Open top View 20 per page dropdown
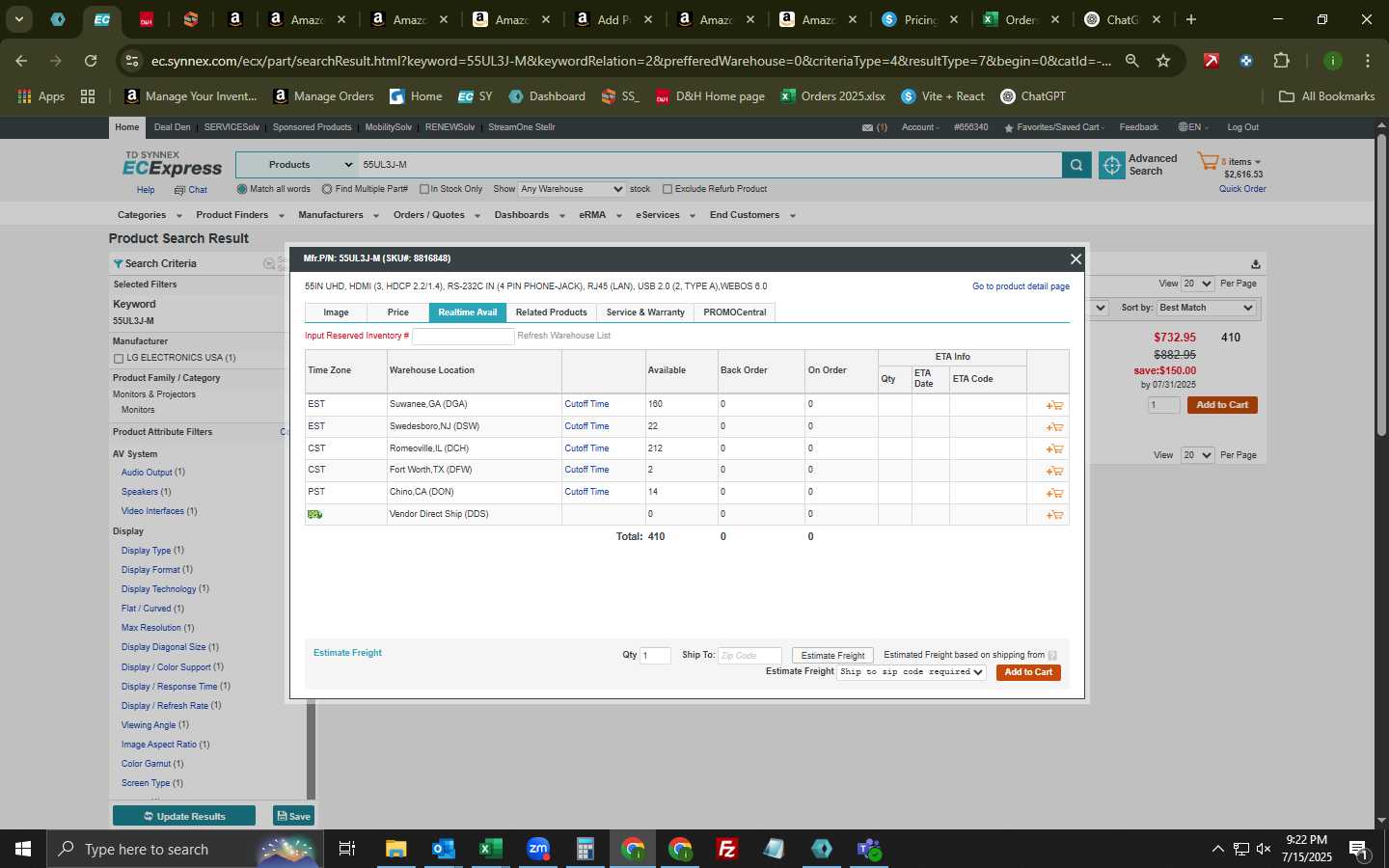Image resolution: width=1389 pixels, height=868 pixels. [x=1197, y=284]
